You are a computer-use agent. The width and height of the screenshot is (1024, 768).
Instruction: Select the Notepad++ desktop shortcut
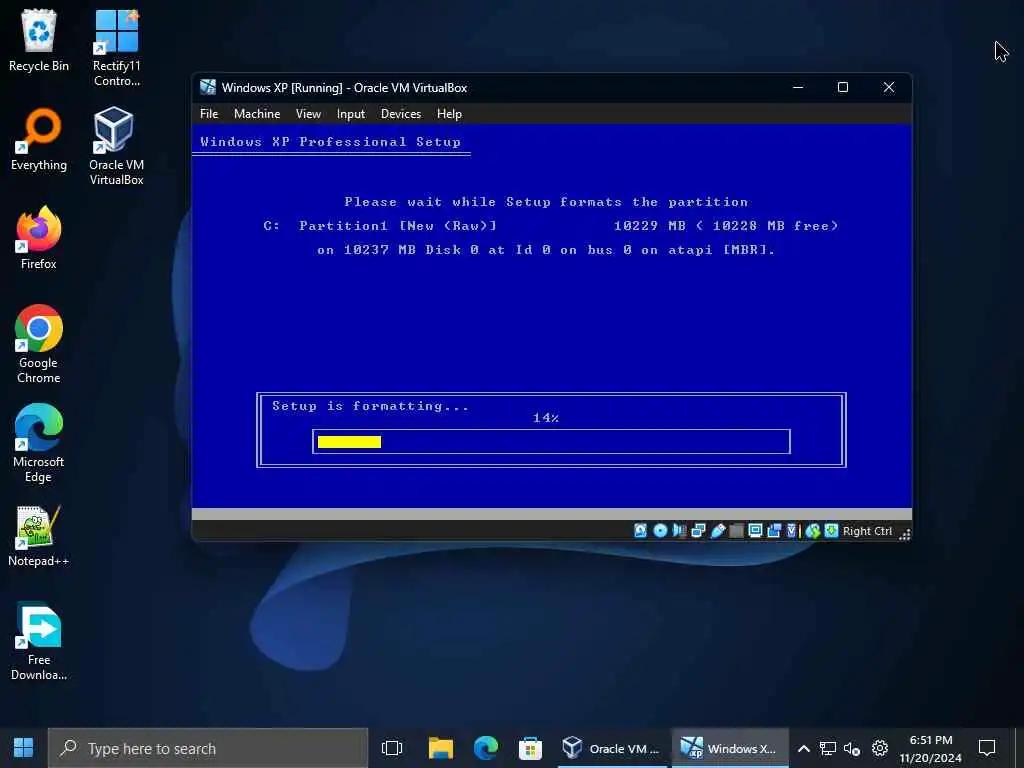point(39,536)
